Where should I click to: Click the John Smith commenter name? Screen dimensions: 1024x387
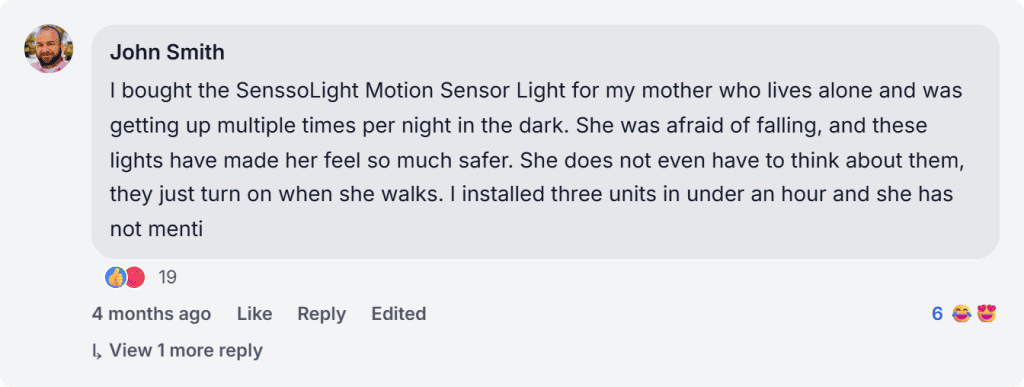pos(167,52)
